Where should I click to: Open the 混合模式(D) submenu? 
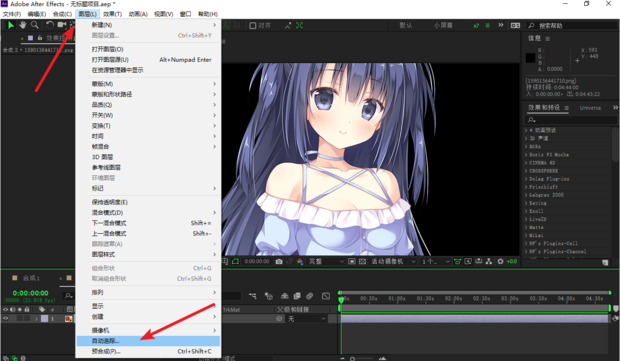click(148, 213)
